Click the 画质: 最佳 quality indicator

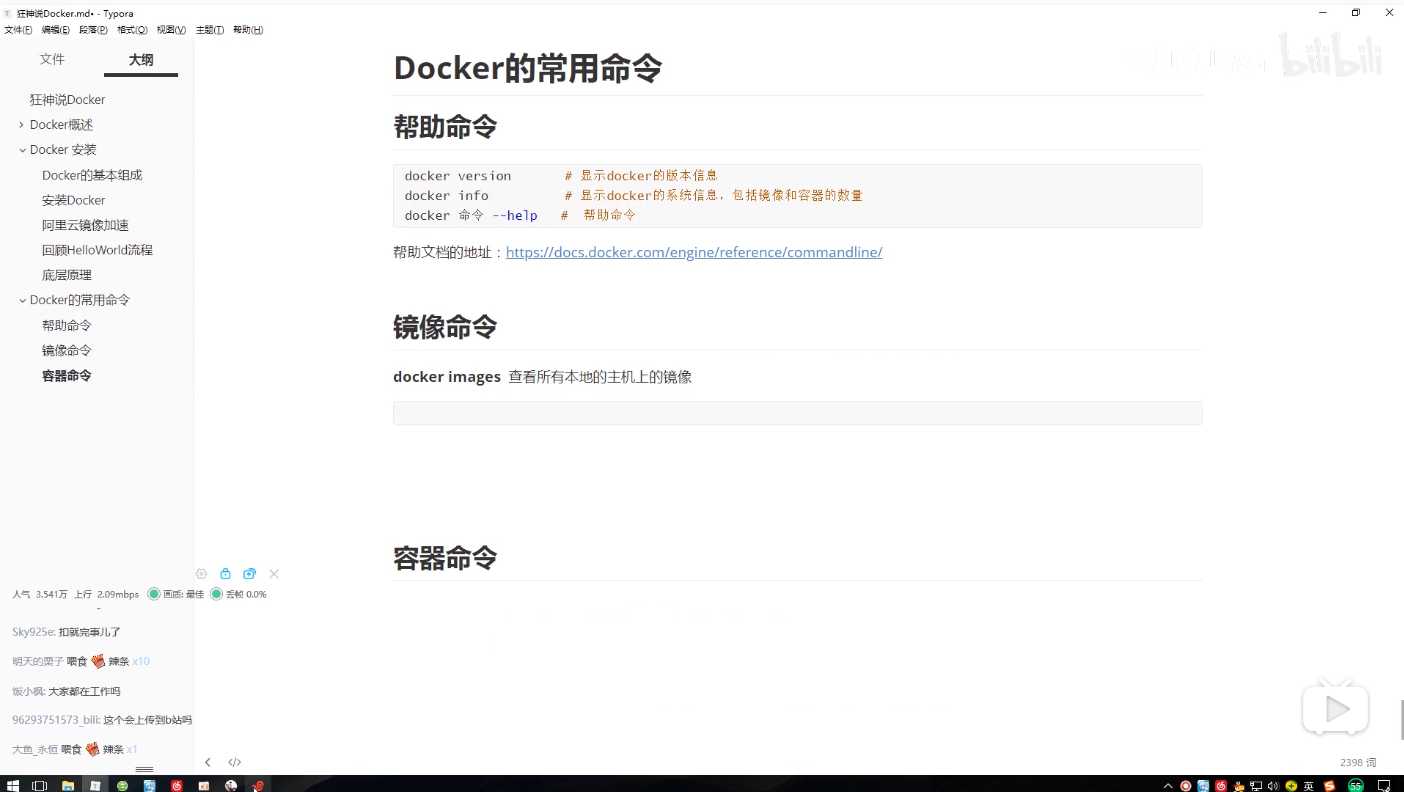[x=176, y=594]
